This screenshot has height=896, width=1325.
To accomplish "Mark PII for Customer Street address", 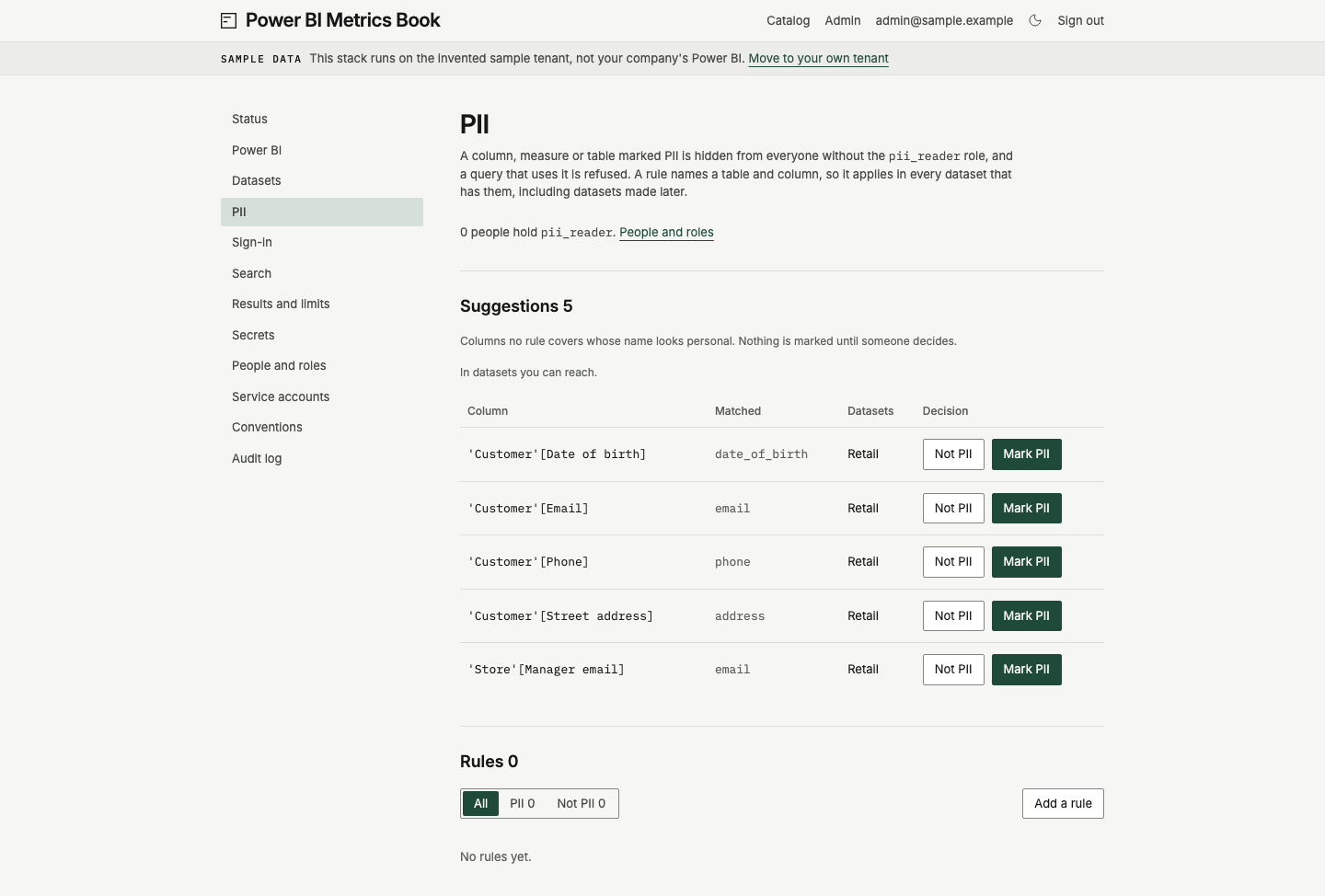I will (x=1026, y=615).
